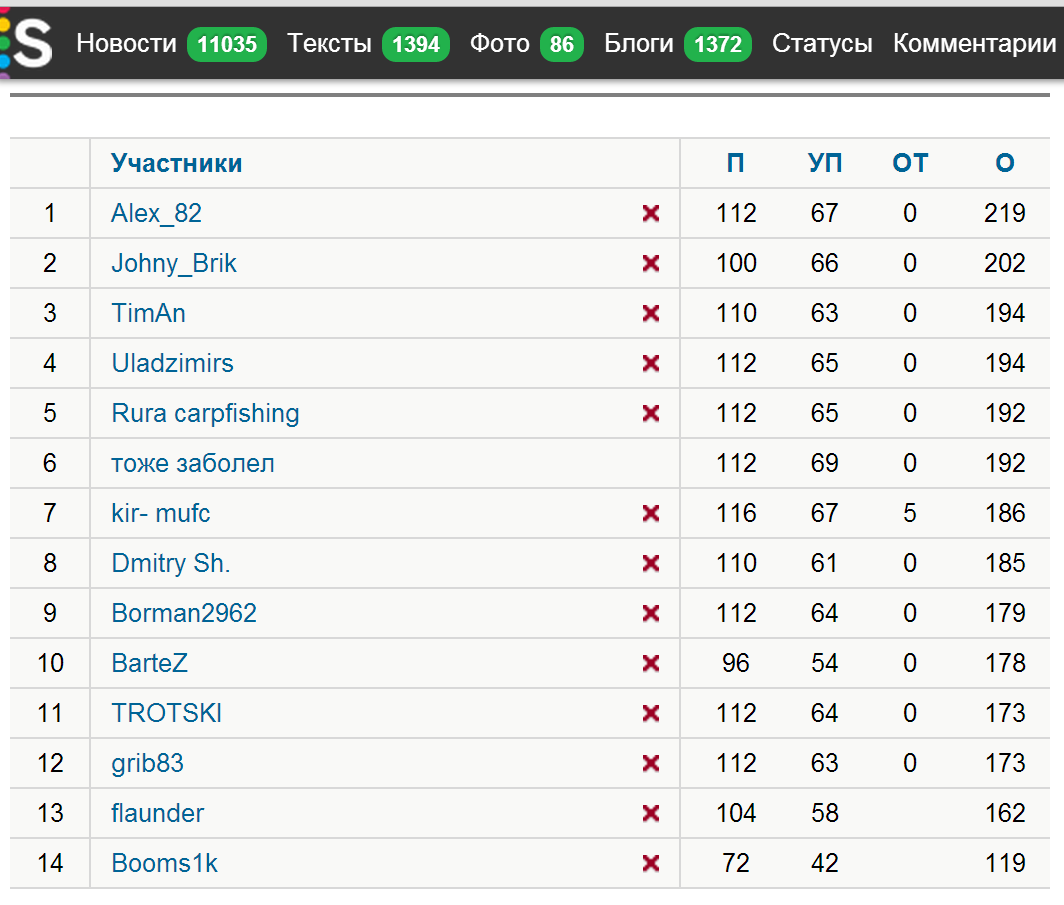Hit the red X next to BarteZ
This screenshot has height=905, width=1064.
point(651,663)
